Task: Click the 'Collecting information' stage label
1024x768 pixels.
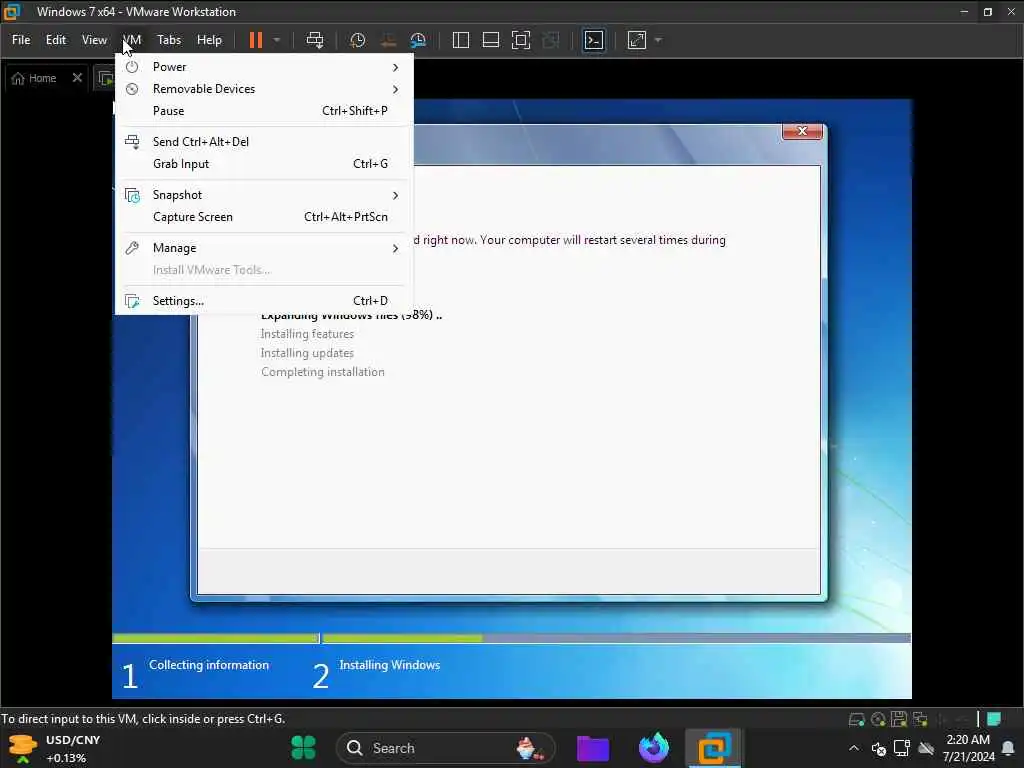Action: (209, 665)
